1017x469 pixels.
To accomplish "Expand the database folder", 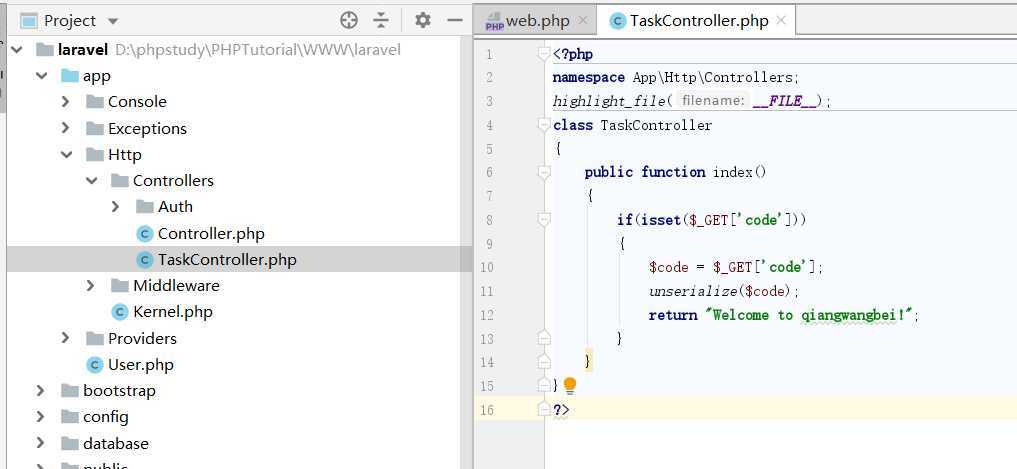I will pyautogui.click(x=41, y=443).
